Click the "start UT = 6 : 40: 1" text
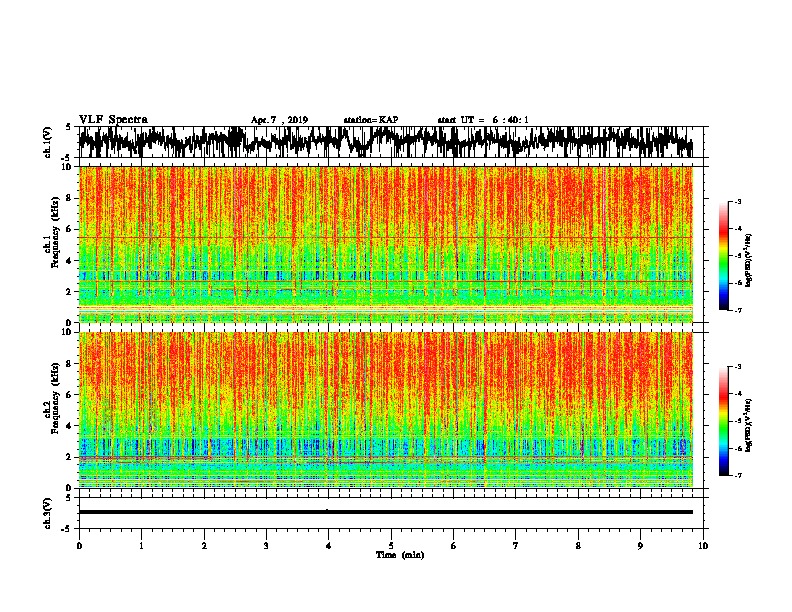 point(483,120)
